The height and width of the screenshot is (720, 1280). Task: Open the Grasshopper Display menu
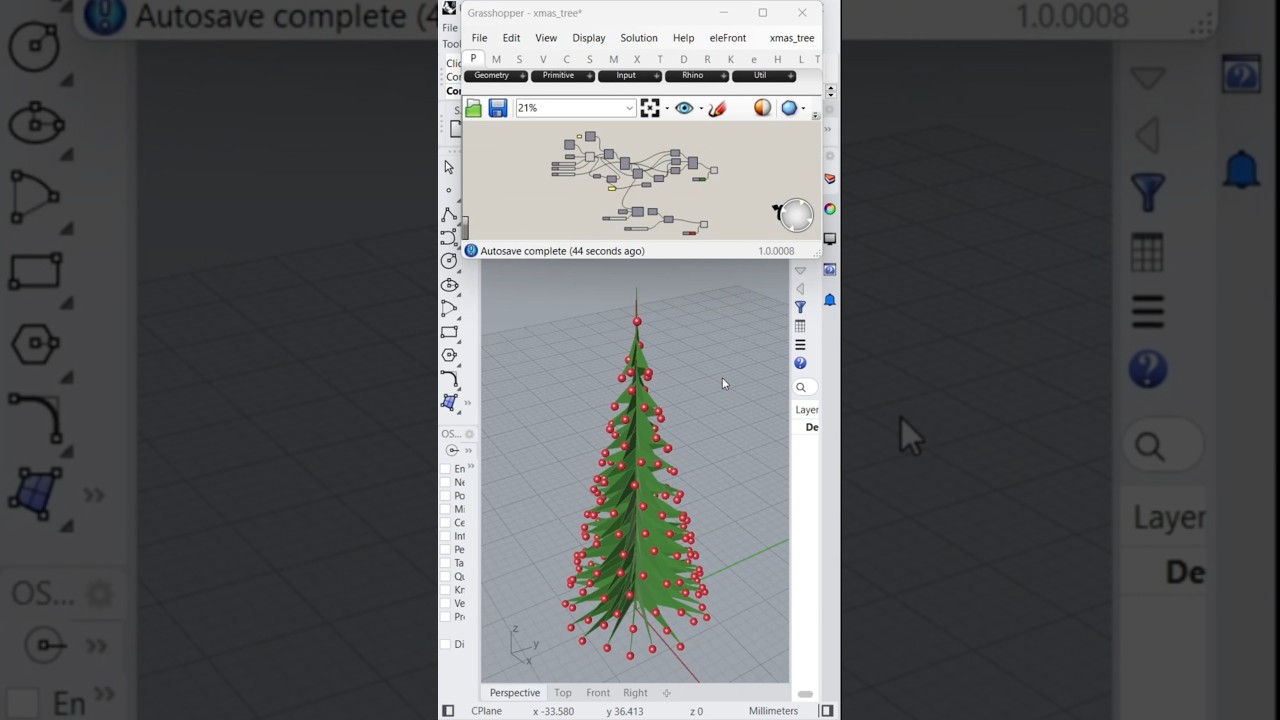tap(589, 38)
